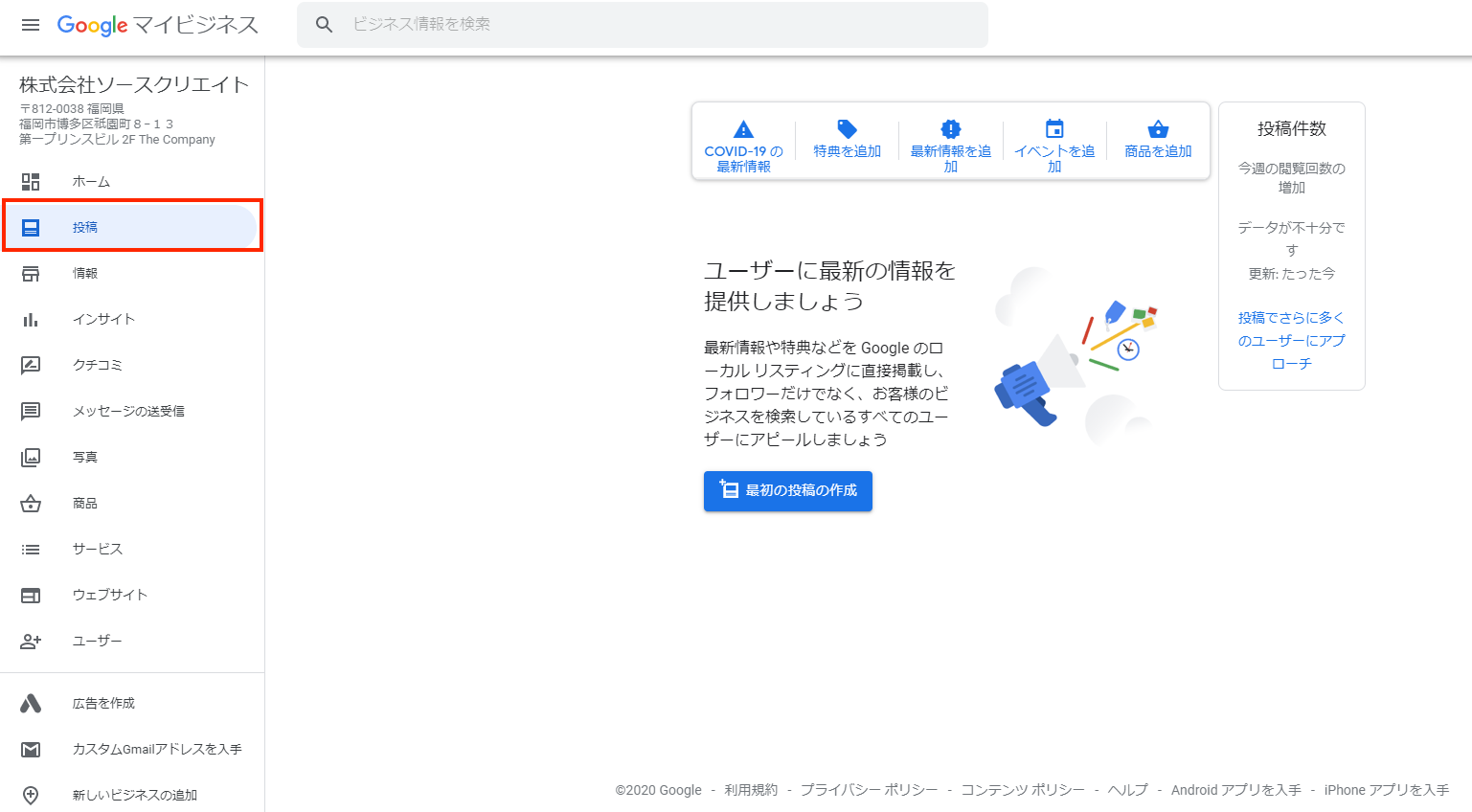Click the Google Ads 広告を作成 icon
This screenshot has width=1472, height=812.
coord(31,704)
